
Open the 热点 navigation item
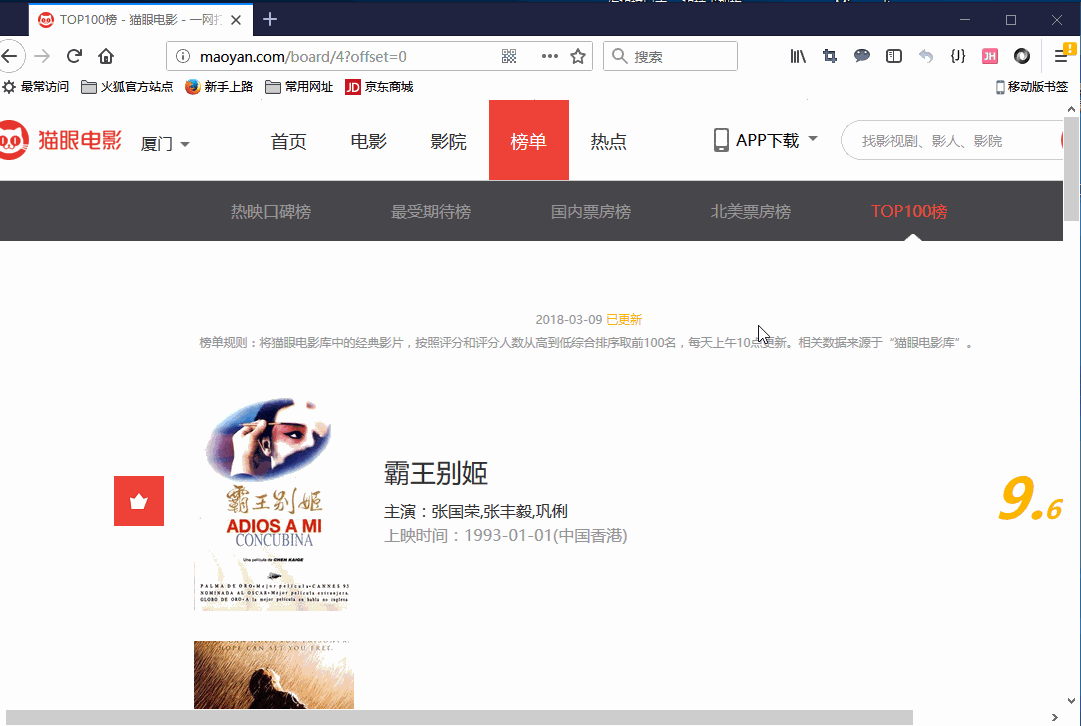click(x=608, y=141)
